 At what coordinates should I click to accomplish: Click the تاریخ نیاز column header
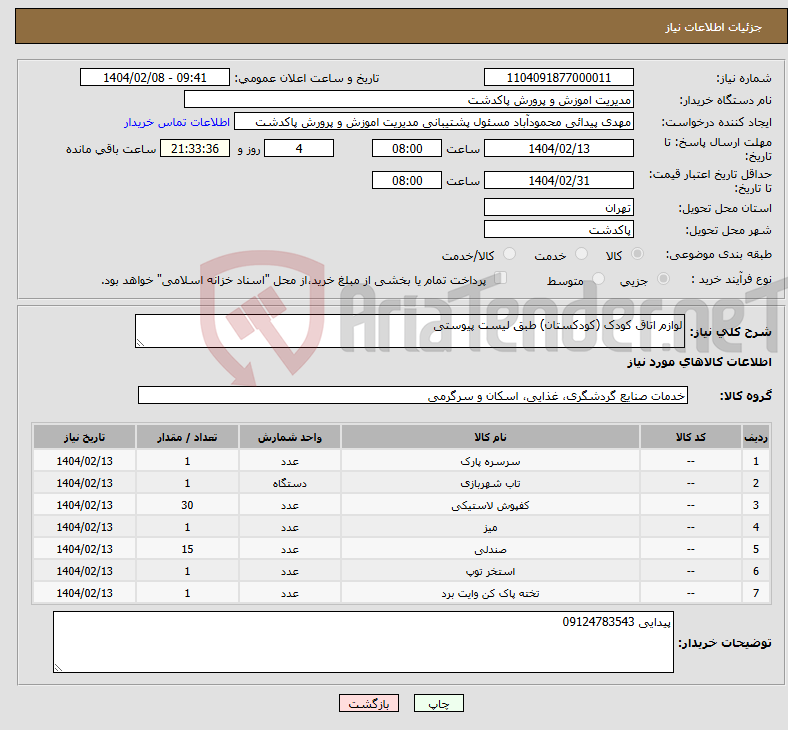coord(84,437)
